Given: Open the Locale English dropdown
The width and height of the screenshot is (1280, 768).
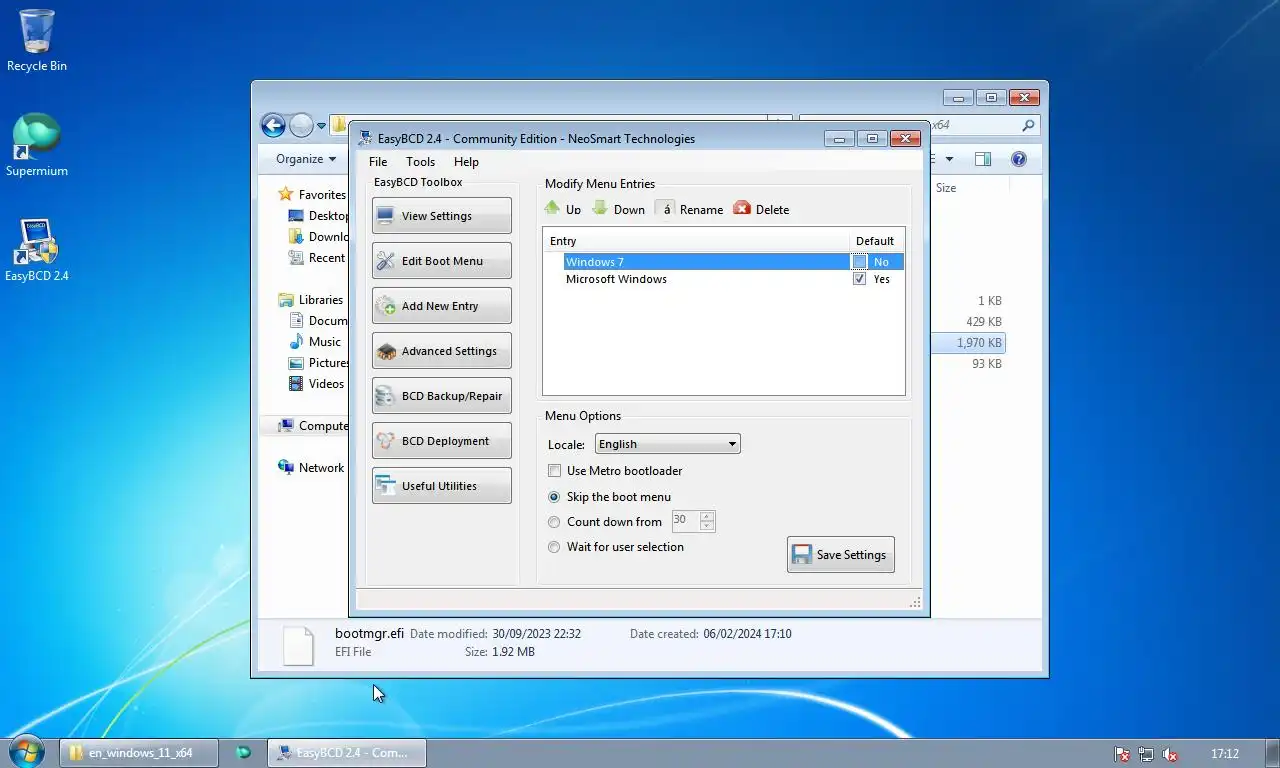Looking at the screenshot, I should point(667,444).
